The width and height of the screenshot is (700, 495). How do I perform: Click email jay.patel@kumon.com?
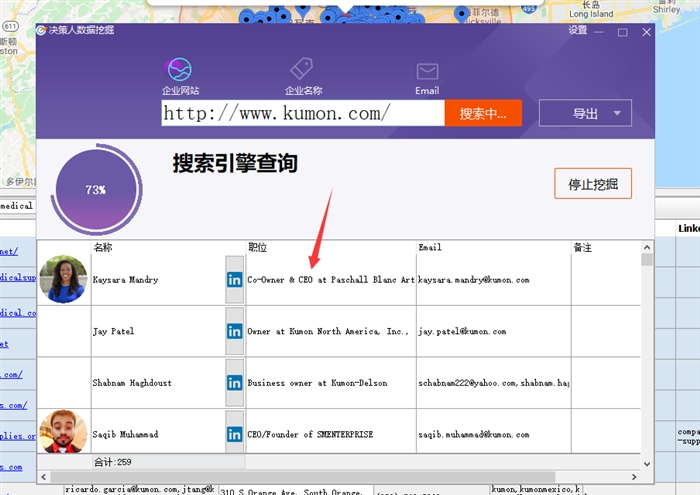(462, 332)
